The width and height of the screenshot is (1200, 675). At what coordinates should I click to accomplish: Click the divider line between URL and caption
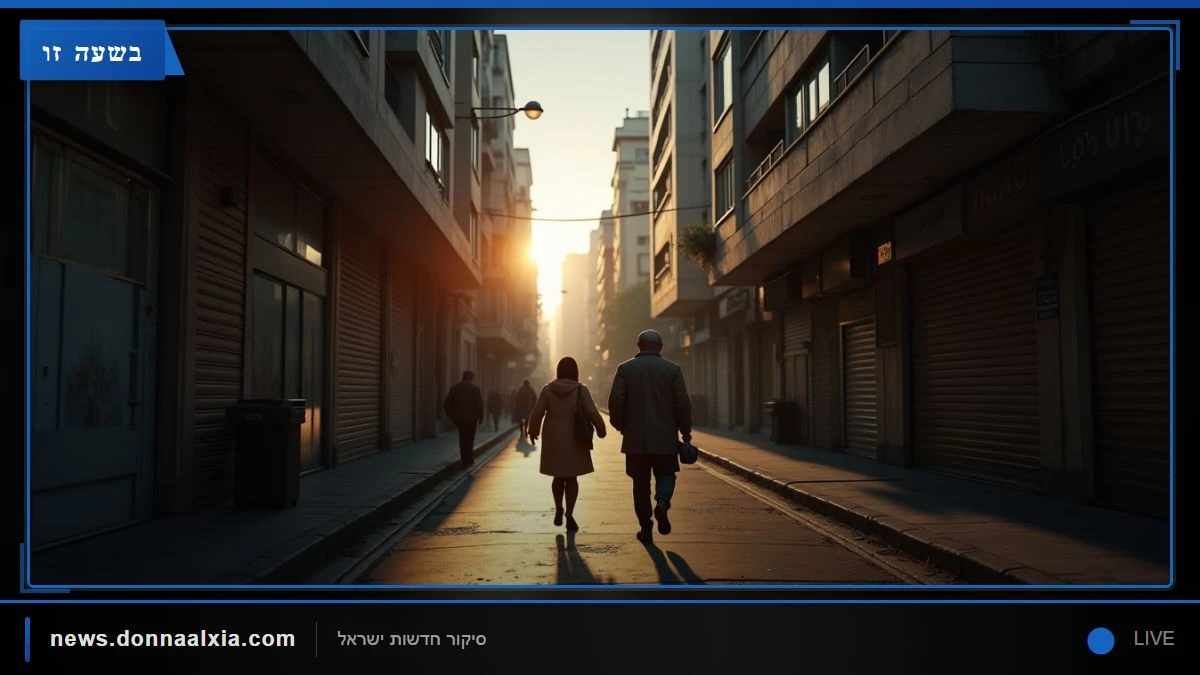(317, 639)
